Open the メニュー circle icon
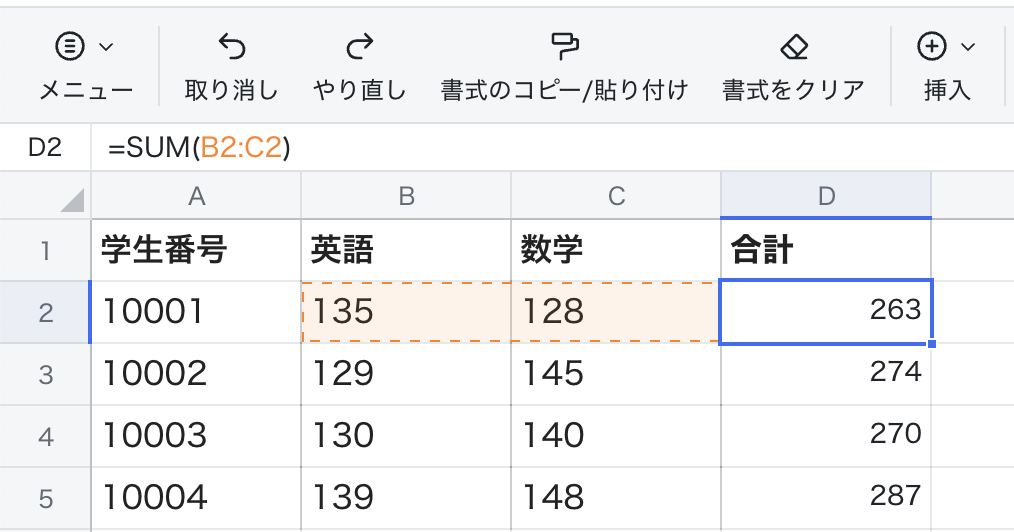 71,46
